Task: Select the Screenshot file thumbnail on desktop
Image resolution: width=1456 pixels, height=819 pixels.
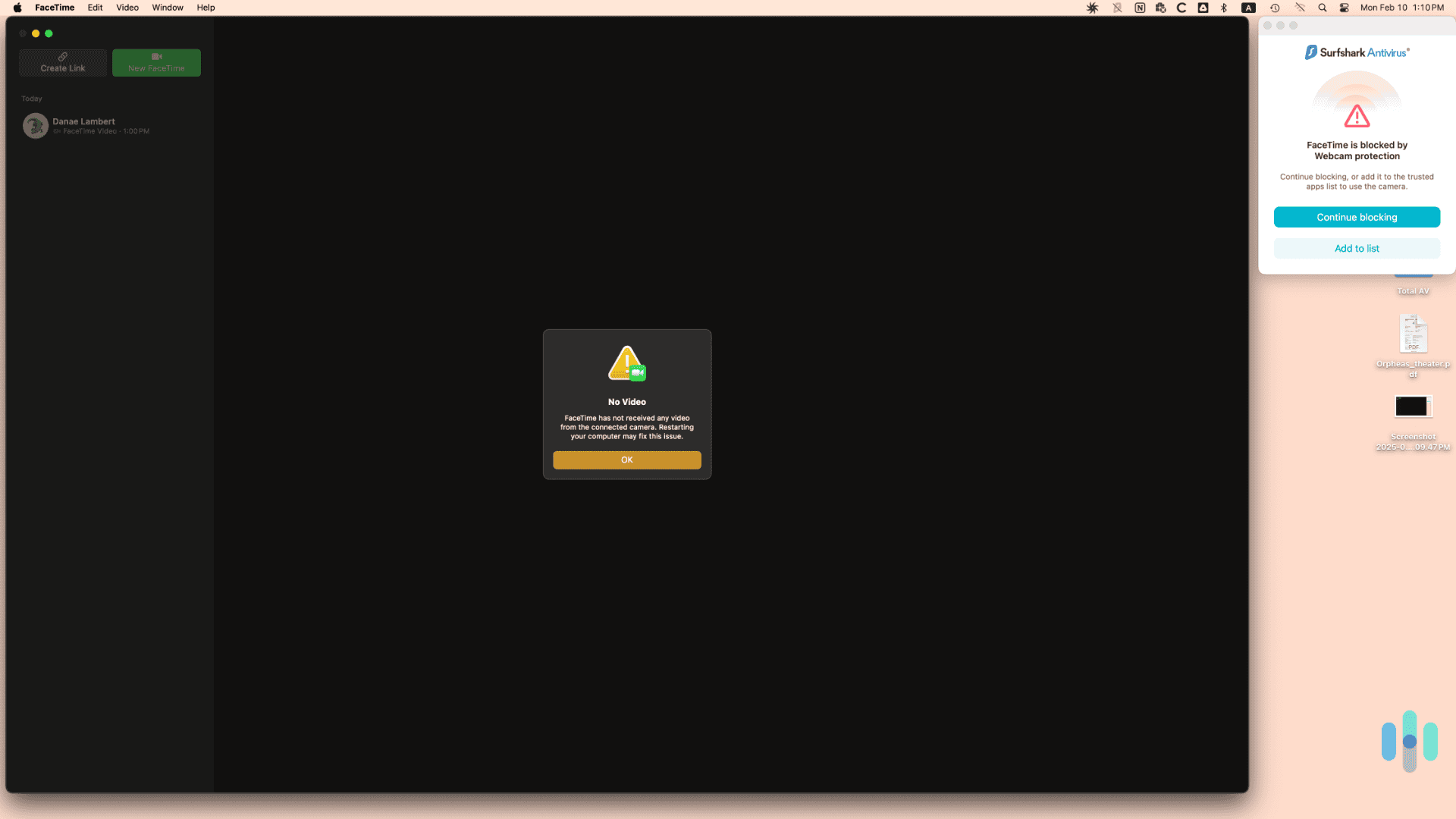Action: tap(1413, 406)
